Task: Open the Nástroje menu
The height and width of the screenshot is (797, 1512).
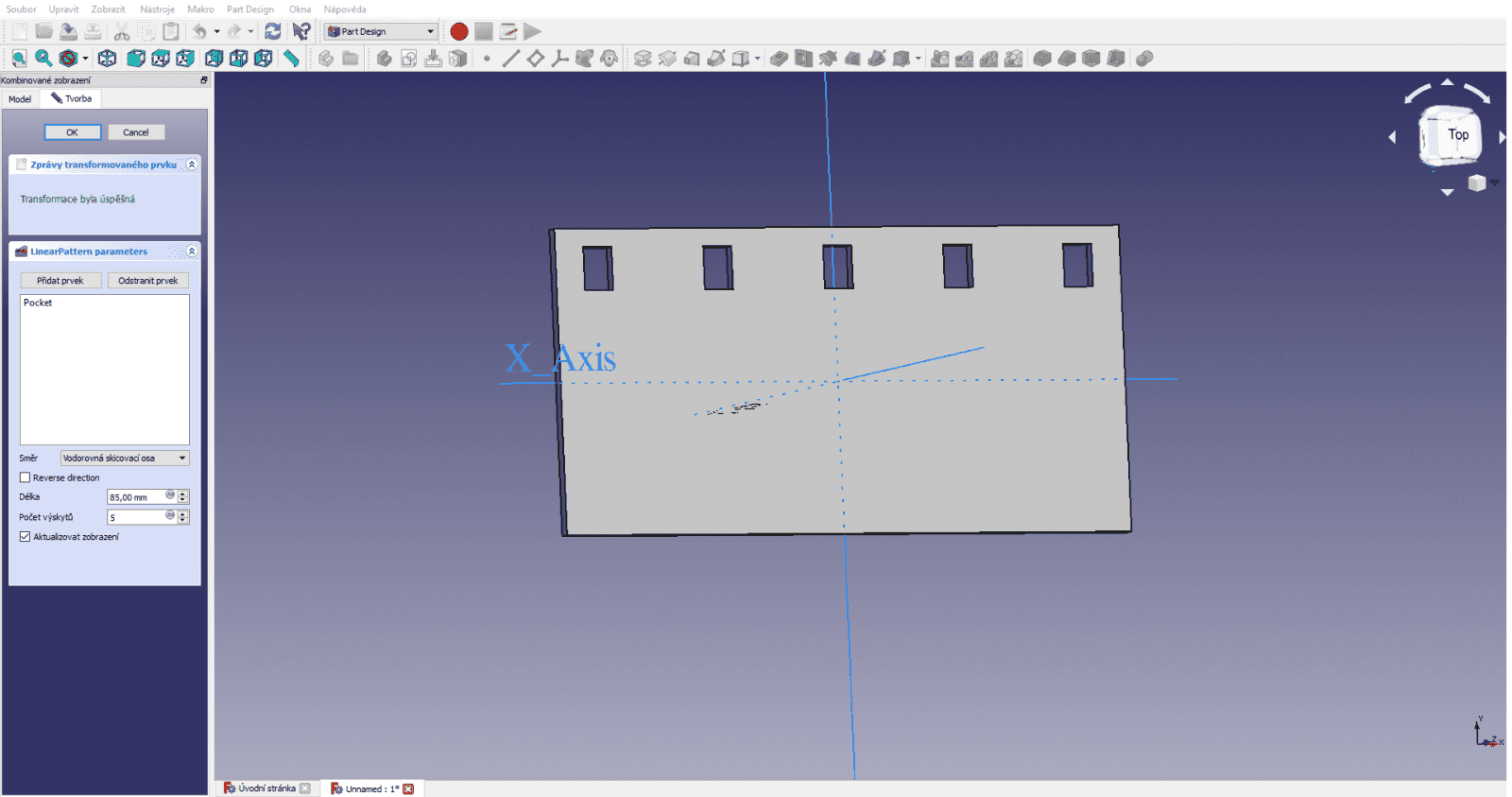Action: tap(157, 9)
